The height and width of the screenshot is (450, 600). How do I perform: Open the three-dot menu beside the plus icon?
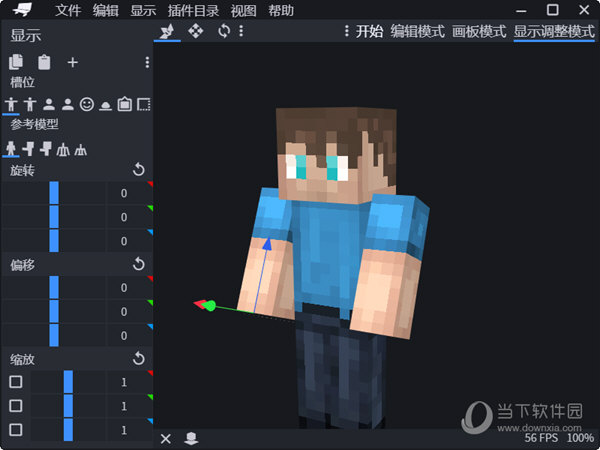coord(147,62)
